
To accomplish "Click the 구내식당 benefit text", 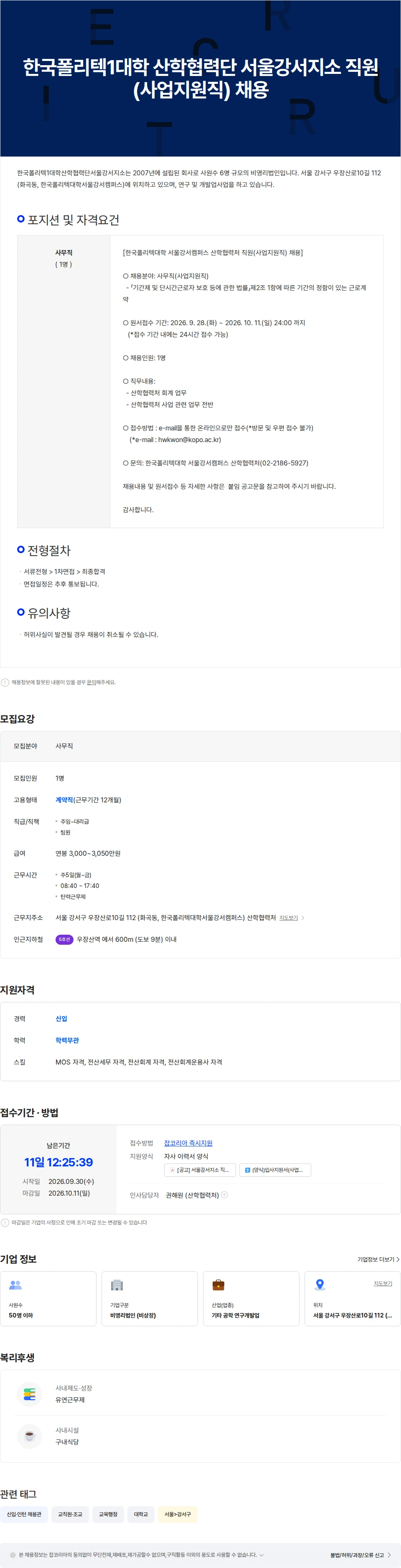I will pyautogui.click(x=67, y=1442).
